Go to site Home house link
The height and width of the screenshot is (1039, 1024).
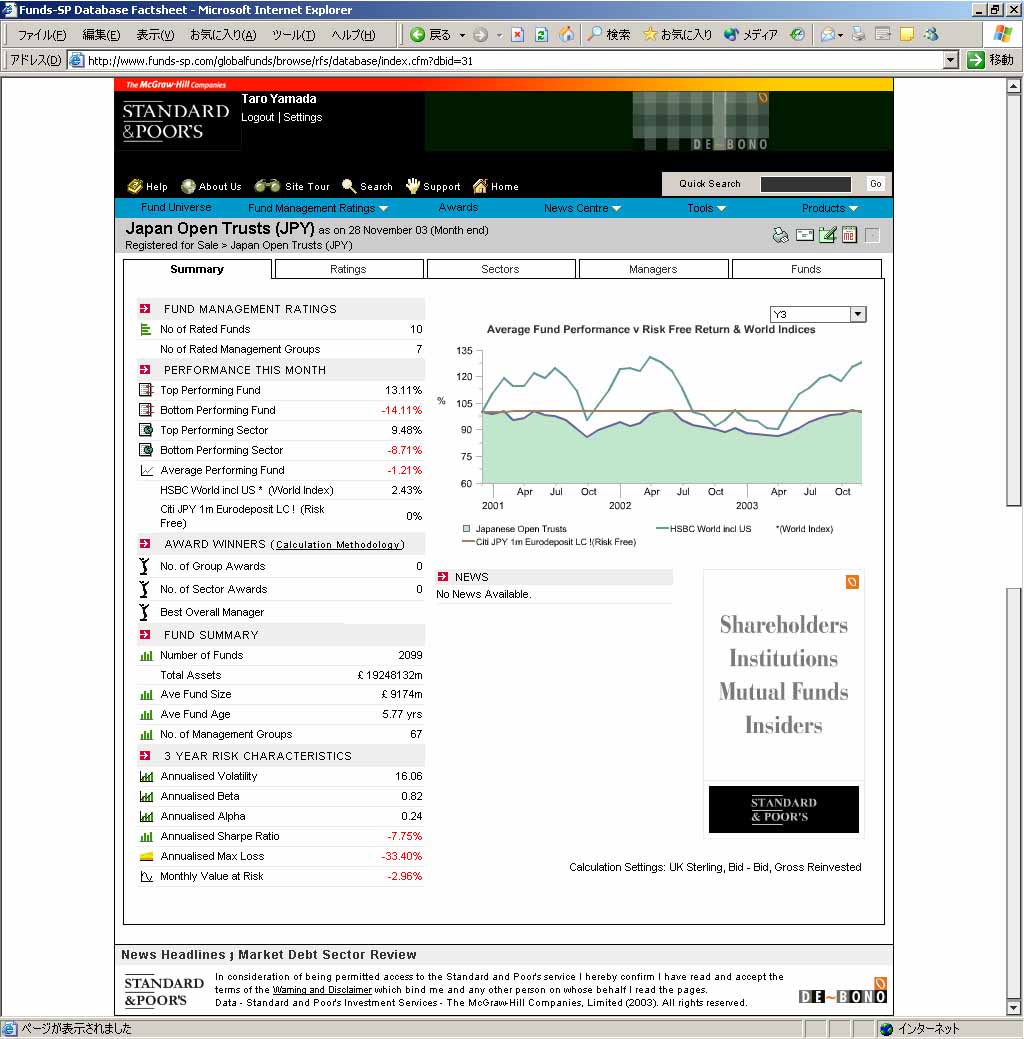click(496, 186)
